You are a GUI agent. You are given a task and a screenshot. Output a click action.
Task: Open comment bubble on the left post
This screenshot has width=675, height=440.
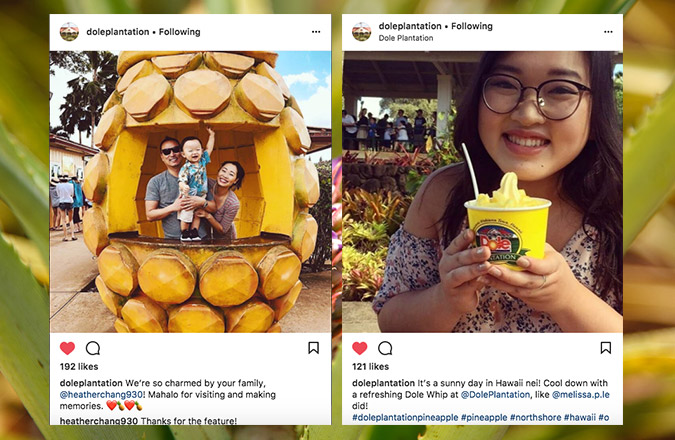(93, 348)
